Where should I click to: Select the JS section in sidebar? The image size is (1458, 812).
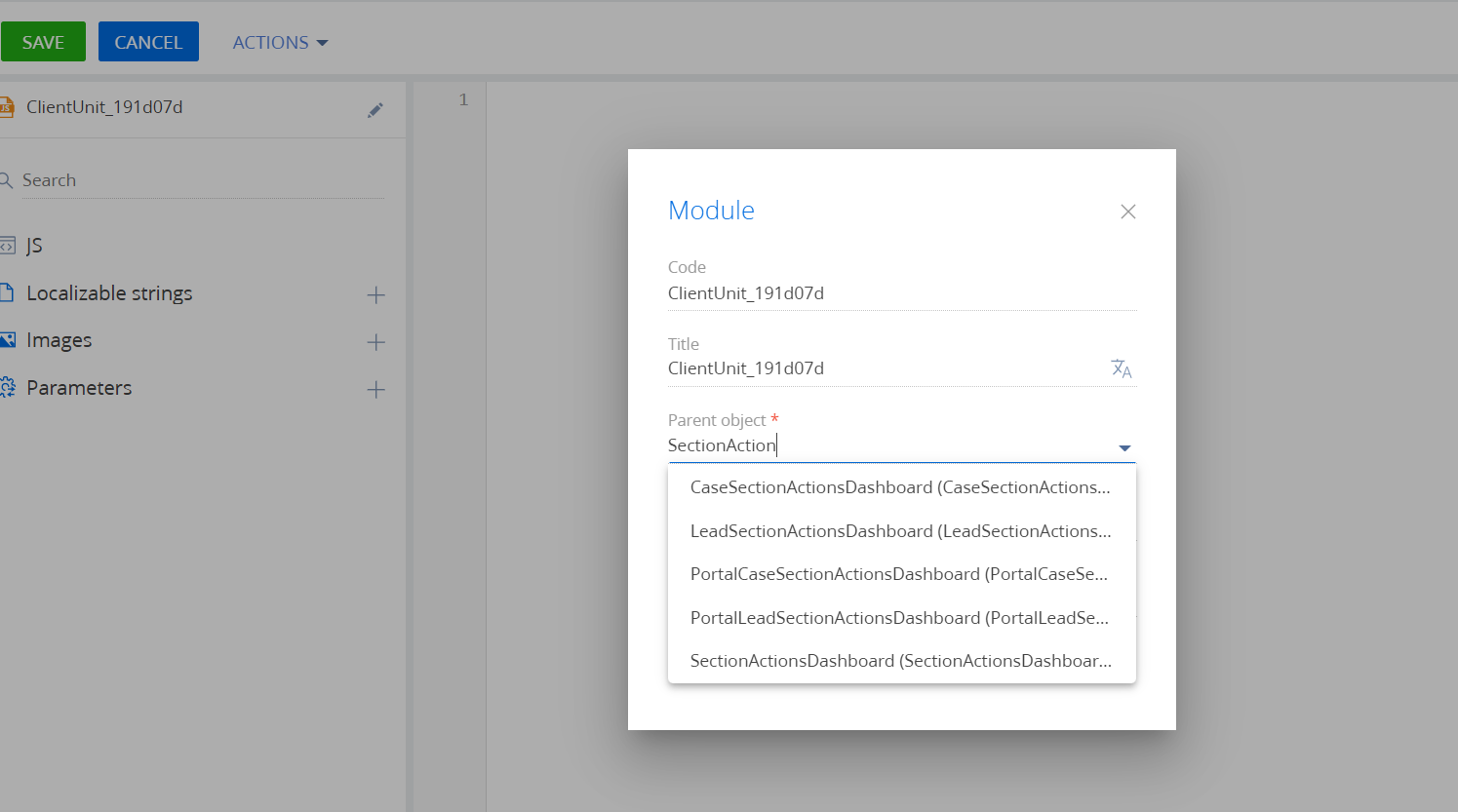coord(34,245)
